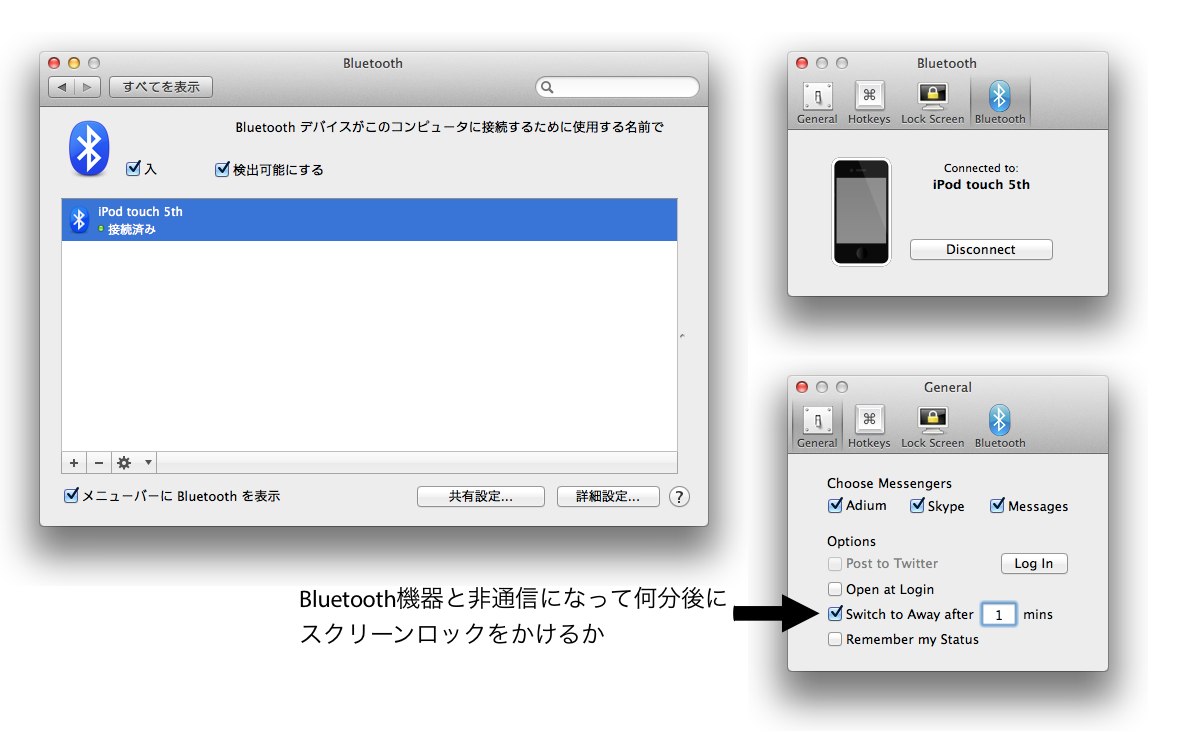1200x732 pixels.
Task: Open Lock Screen tab in the General window
Action: 933,427
